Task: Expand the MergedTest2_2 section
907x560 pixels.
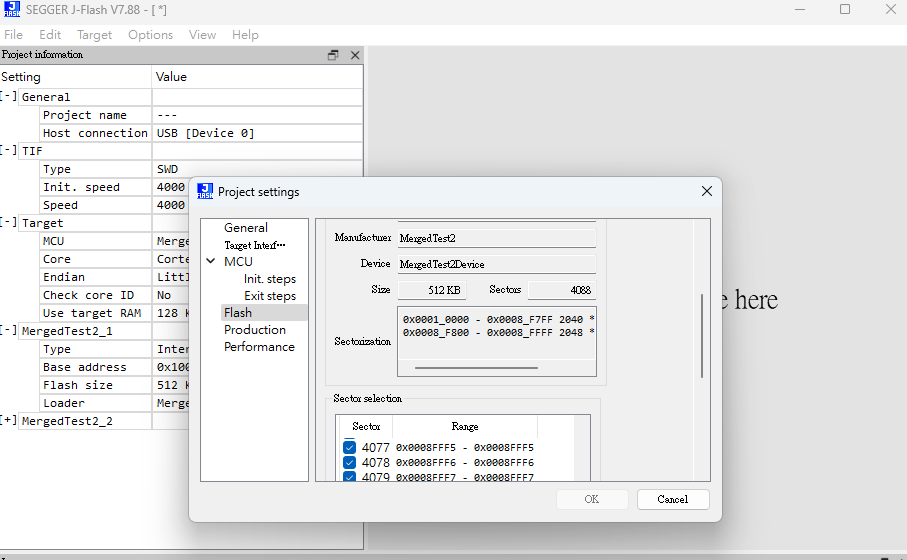Action: (8, 421)
